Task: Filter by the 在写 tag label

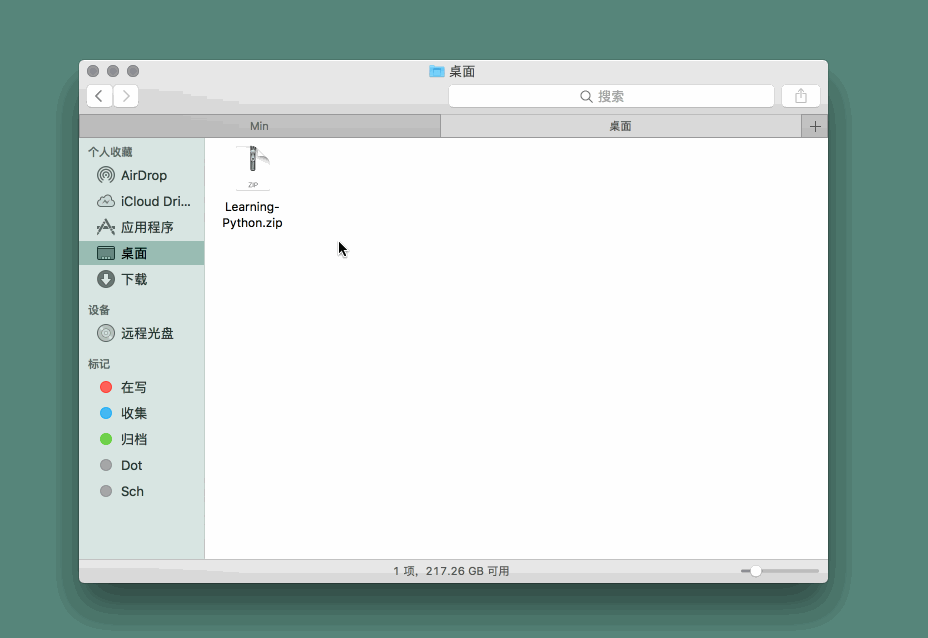Action: point(134,387)
